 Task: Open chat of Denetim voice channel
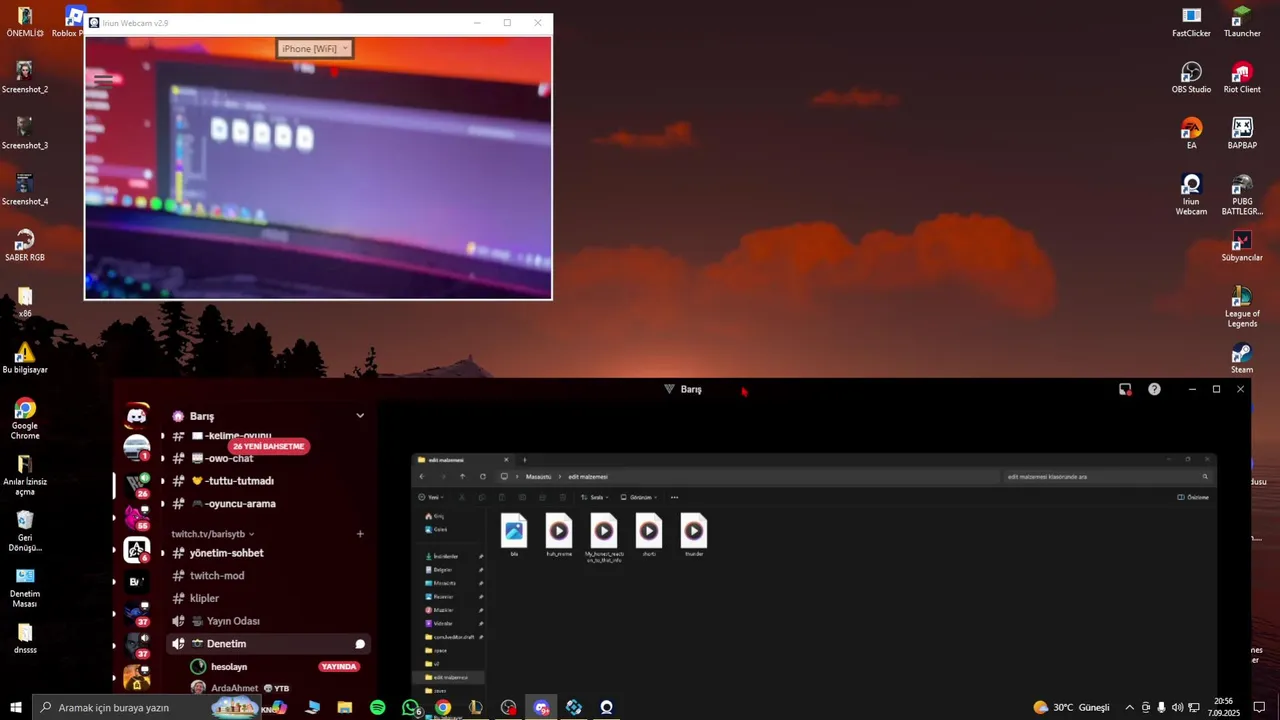click(360, 644)
